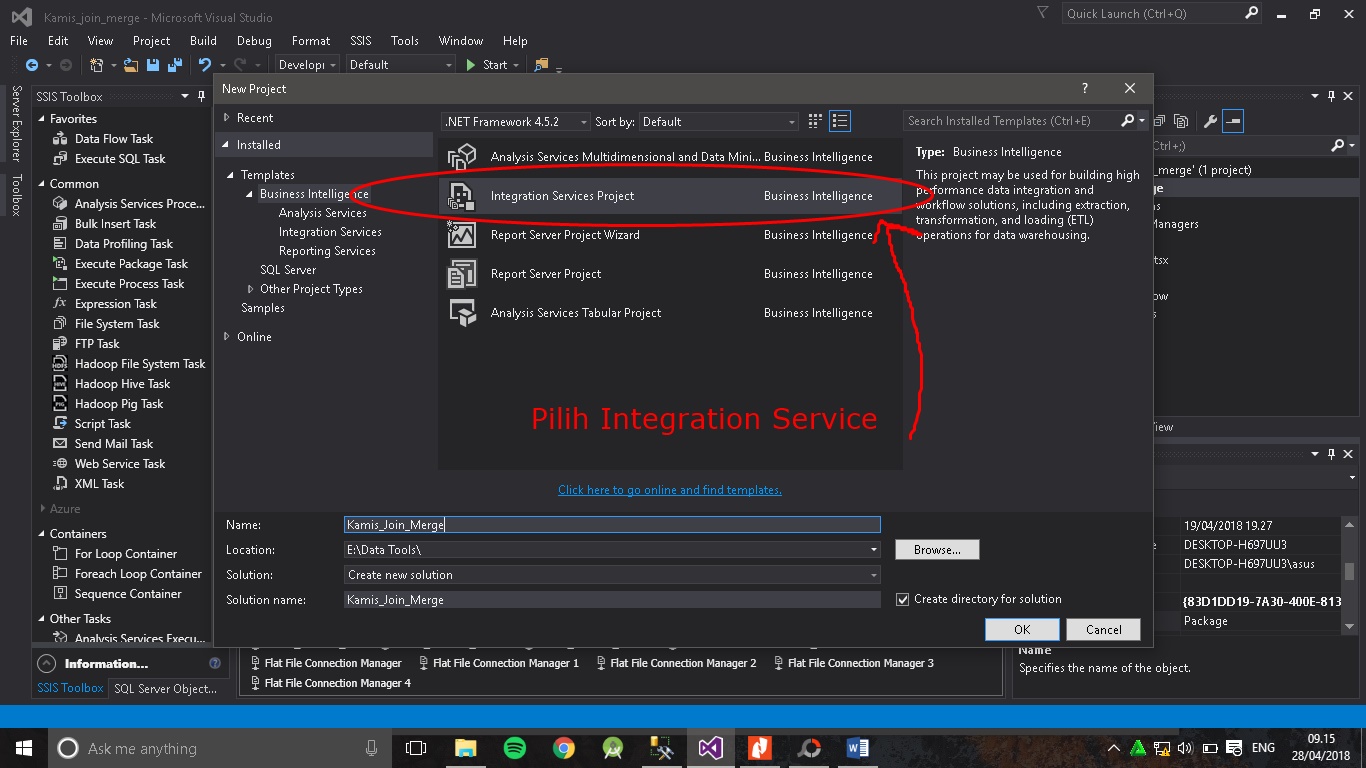Select Execute SQL Task in the toolbox
Viewport: 1366px width, 768px height.
click(119, 159)
